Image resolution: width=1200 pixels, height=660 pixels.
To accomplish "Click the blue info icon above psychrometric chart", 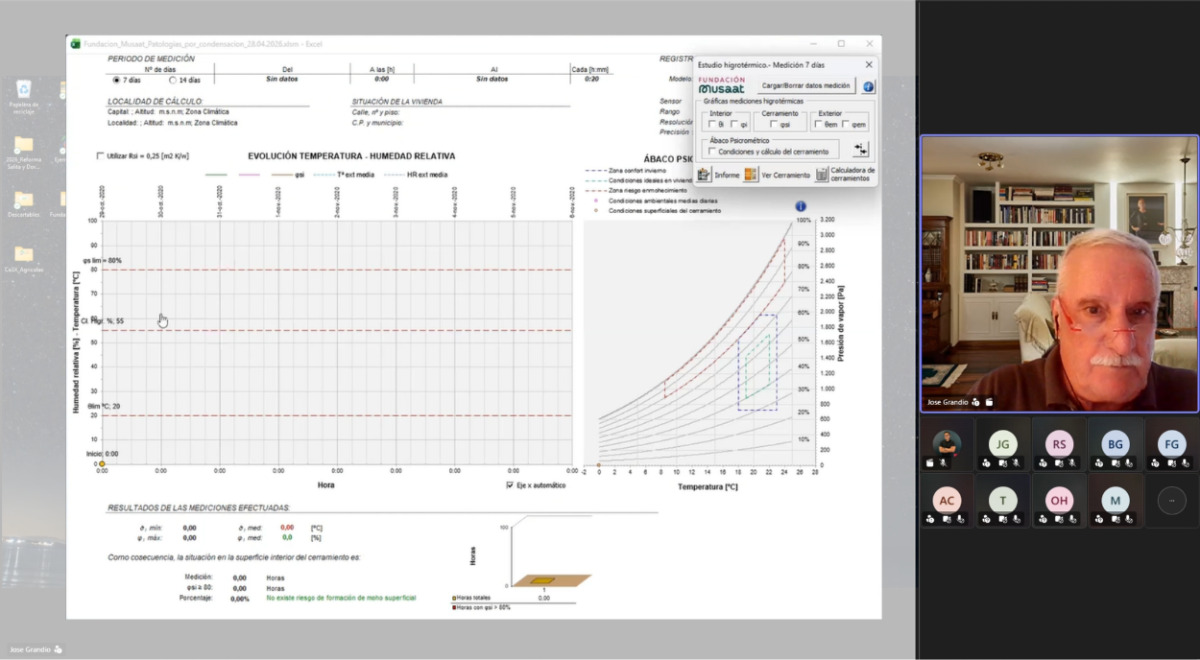I will 800,206.
